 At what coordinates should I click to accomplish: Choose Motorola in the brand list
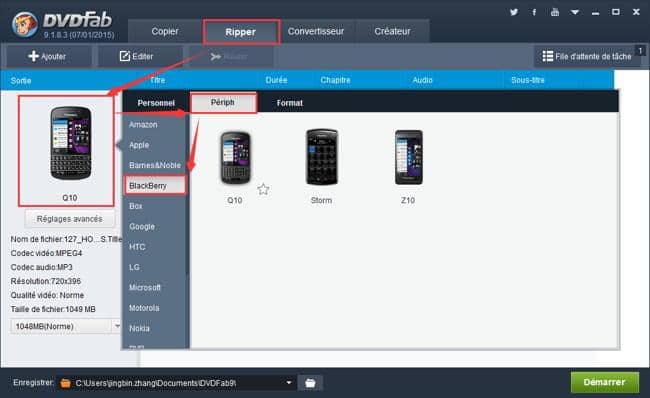[x=144, y=308]
